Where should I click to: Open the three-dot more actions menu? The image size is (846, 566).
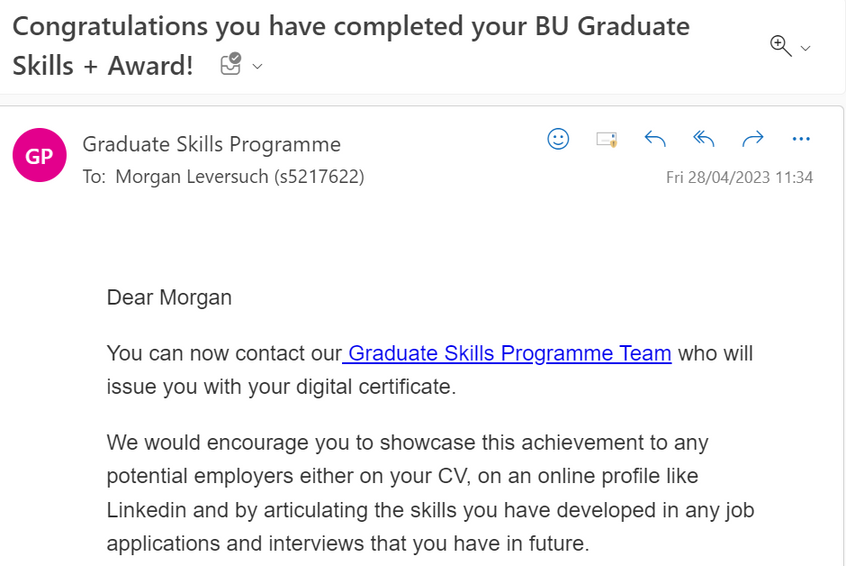pyautogui.click(x=801, y=139)
